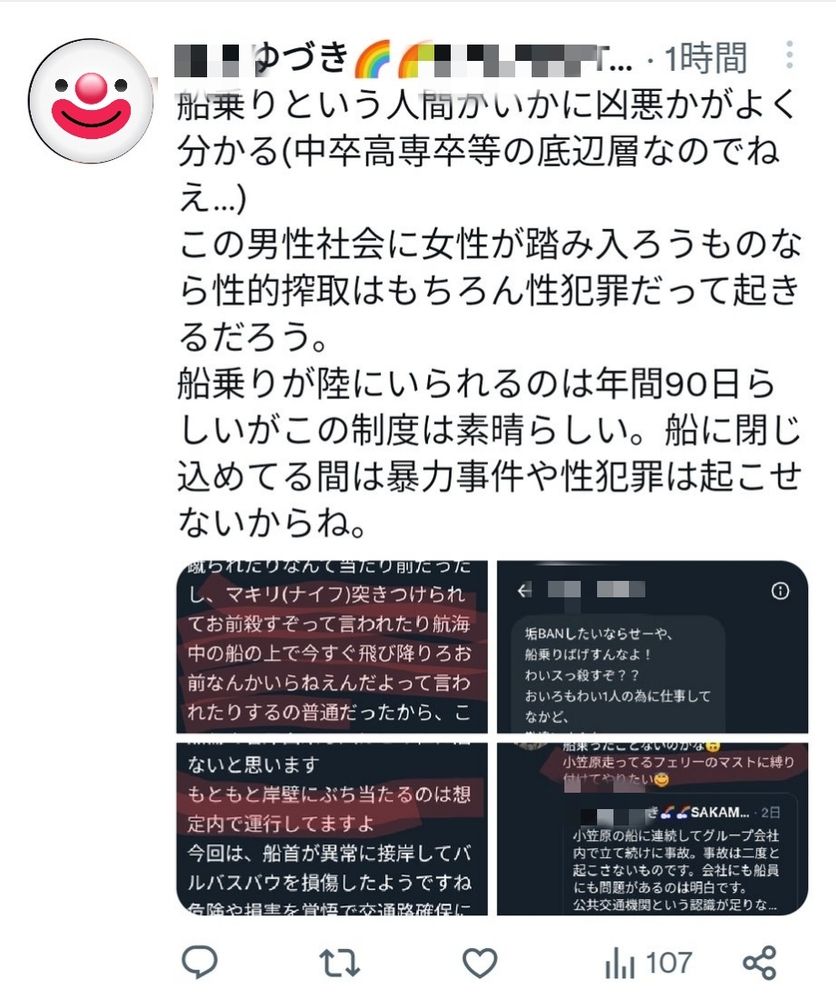The image size is (836, 1000).
Task: Select the tweet text starting 船乗りという人間
Action: (486, 151)
